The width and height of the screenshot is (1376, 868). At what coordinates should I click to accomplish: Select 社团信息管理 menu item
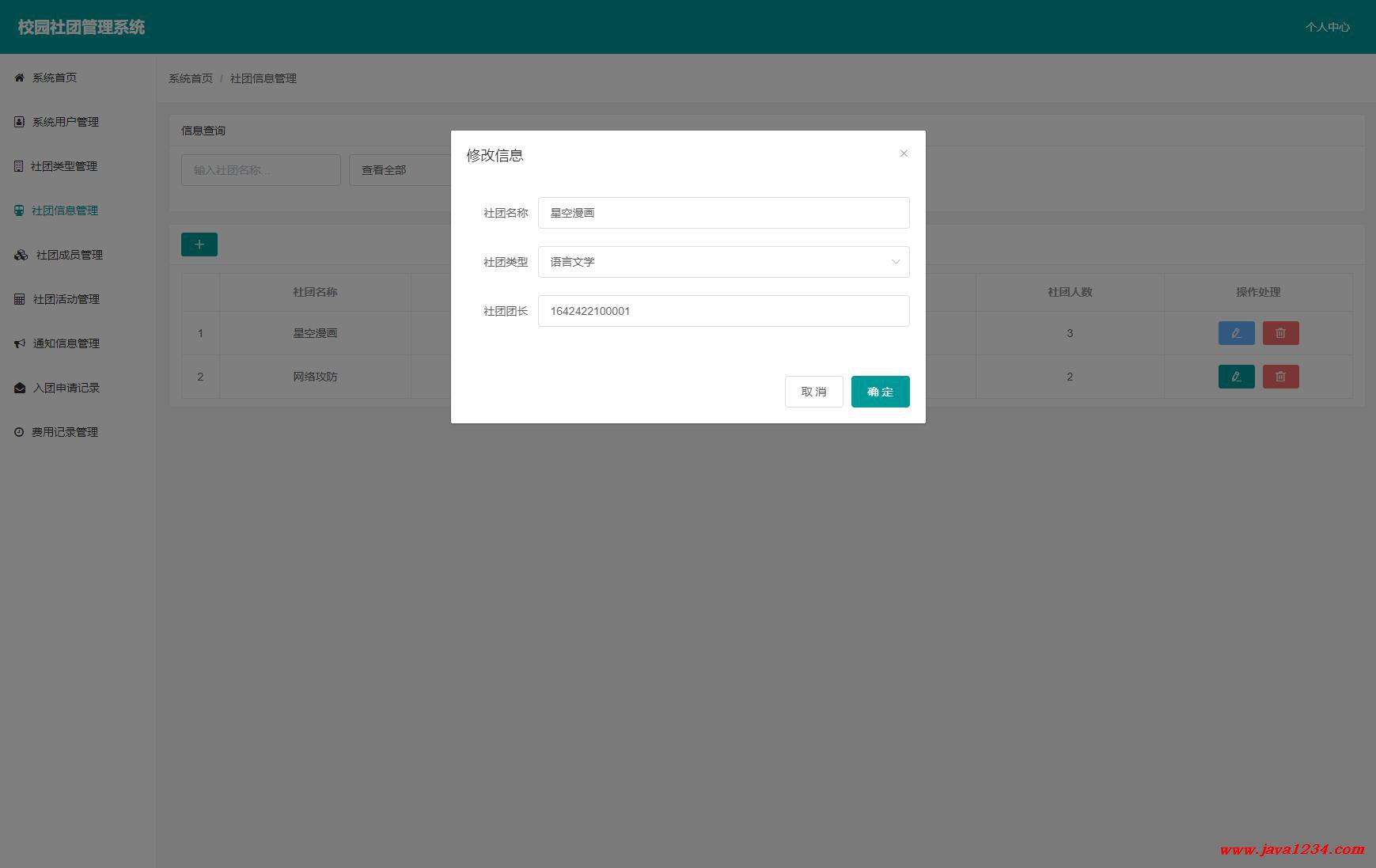78,210
